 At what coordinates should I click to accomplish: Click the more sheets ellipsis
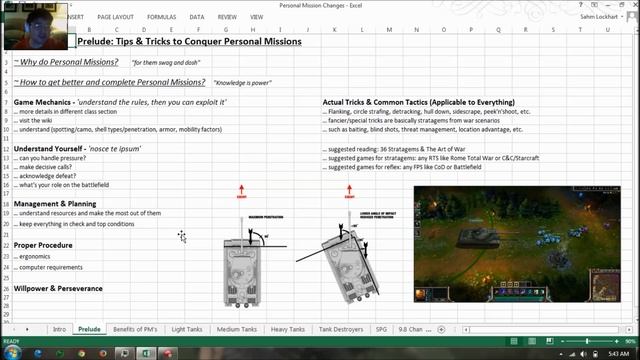(429, 329)
